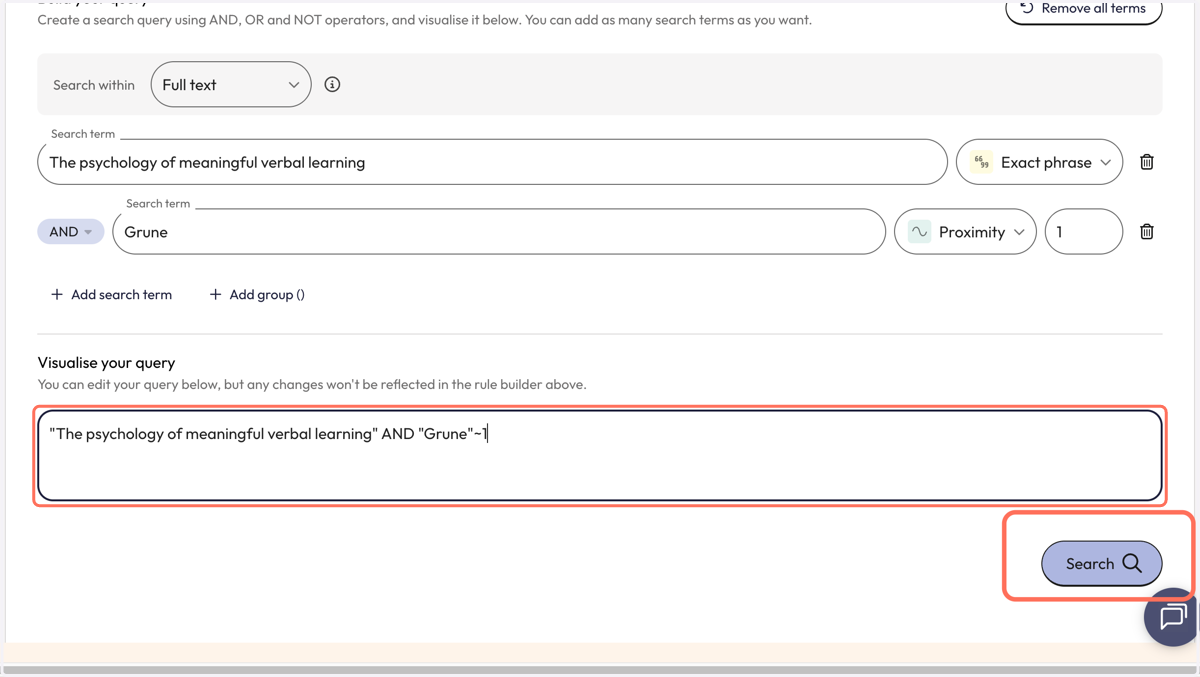Screen dimensions: 1200x677
Task: Click the horizontal scrollbar at page bottom
Action: [600, 670]
